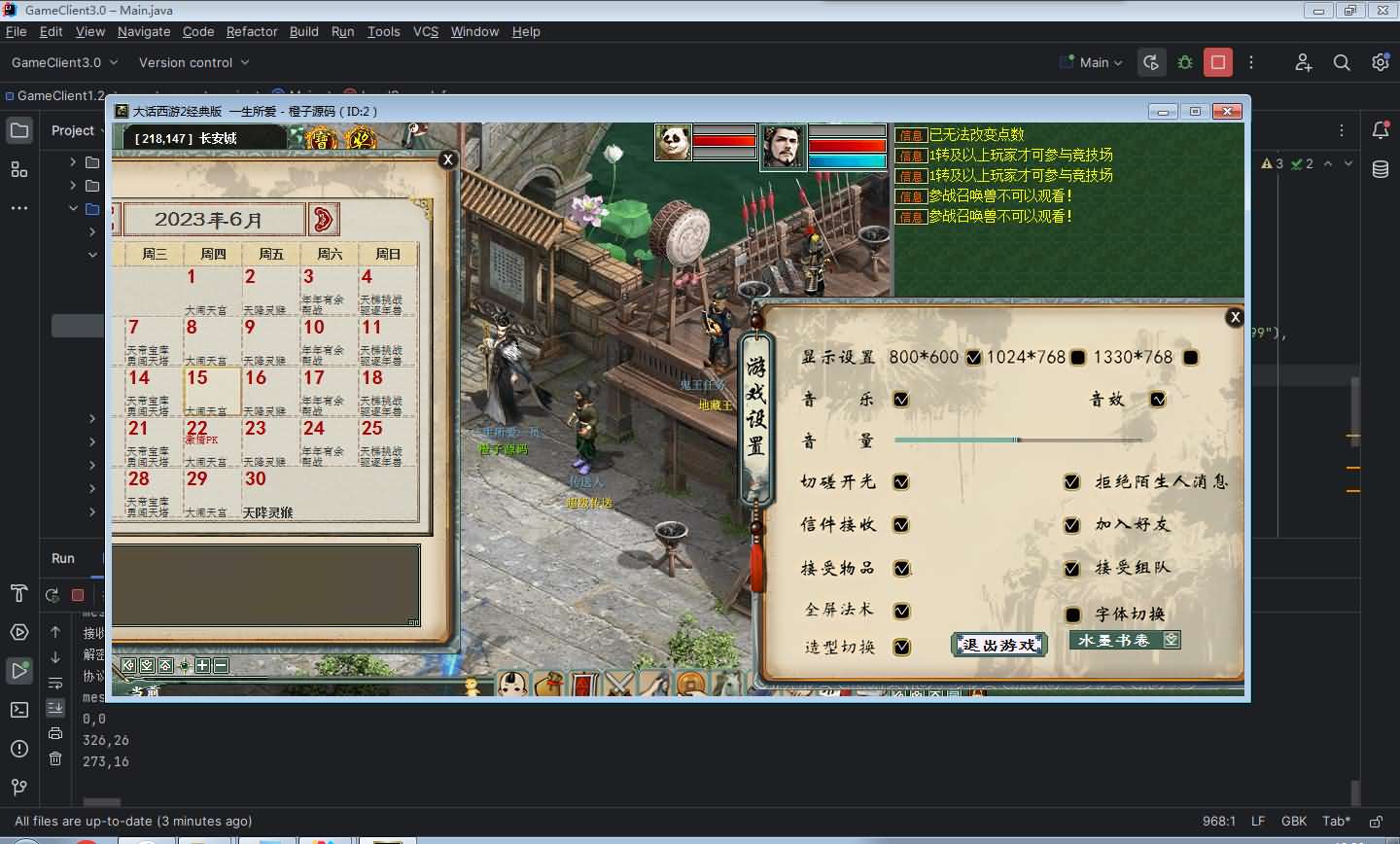This screenshot has height=844, width=1400.
Task: Open the Database tool window
Action: [x=1380, y=169]
